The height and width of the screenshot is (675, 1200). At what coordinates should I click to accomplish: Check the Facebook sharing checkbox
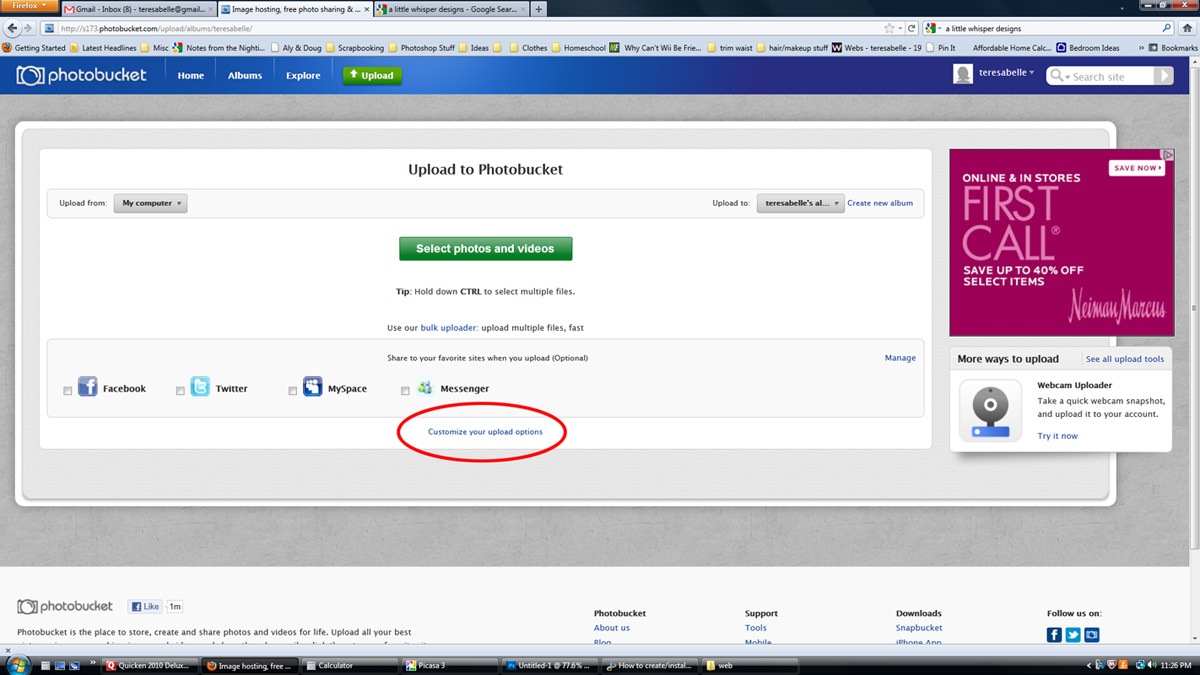pyautogui.click(x=68, y=391)
